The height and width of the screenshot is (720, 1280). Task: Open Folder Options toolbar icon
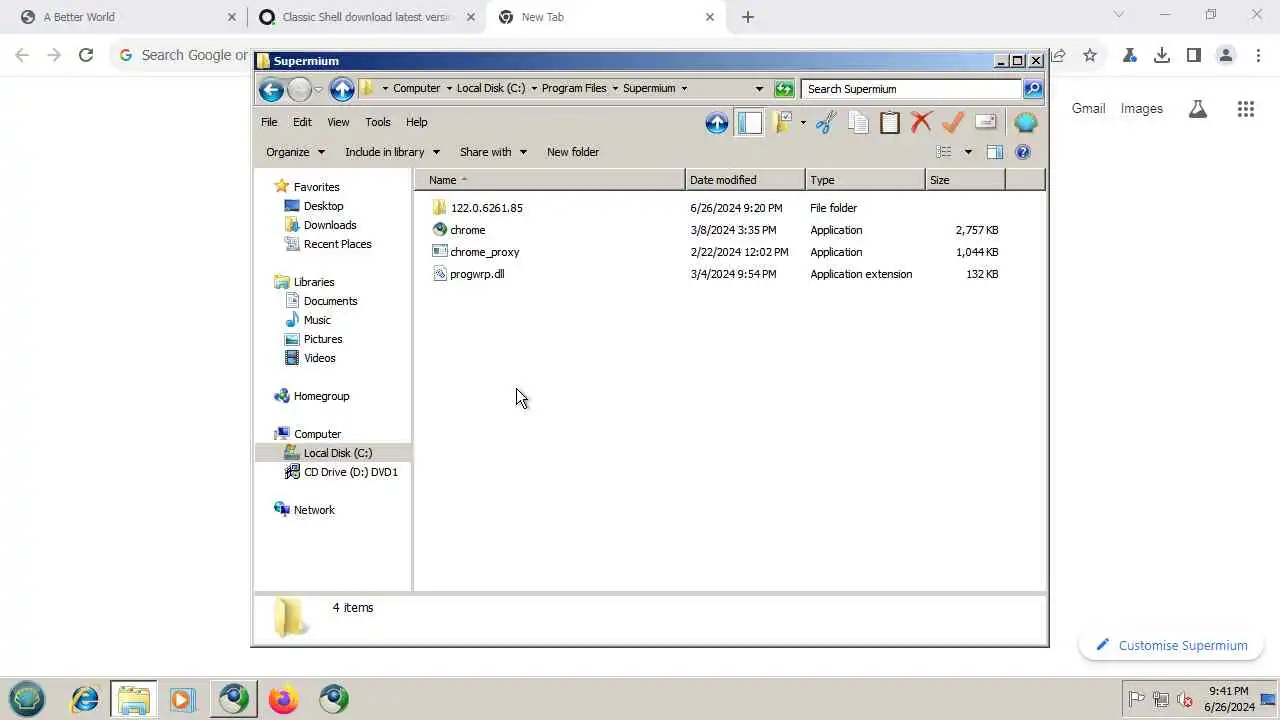click(783, 123)
